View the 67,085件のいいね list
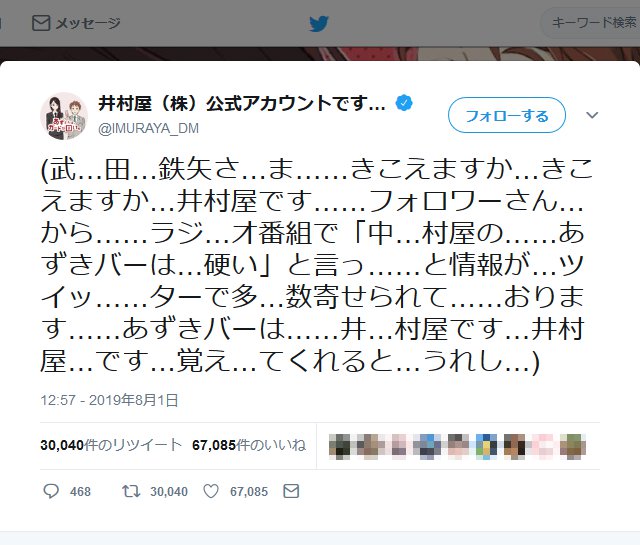The height and width of the screenshot is (545, 640). [249, 445]
